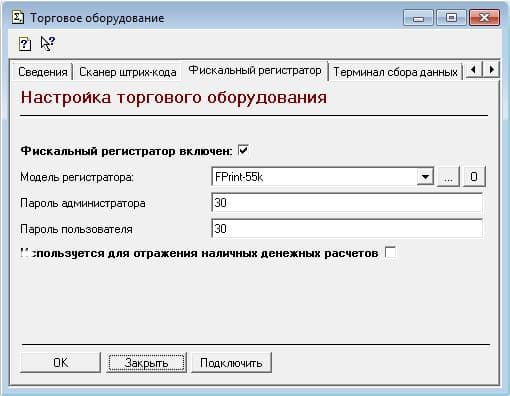The height and width of the screenshot is (396, 510).
Task: Minimize the 'Торговое оборудование' window
Action: [418, 18]
